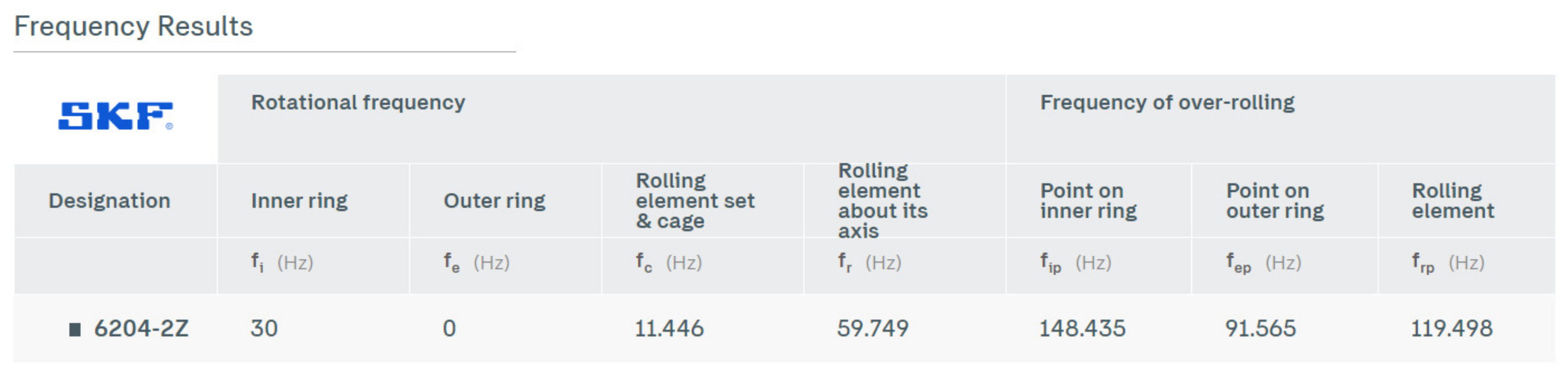This screenshot has width=1568, height=377.
Task: Open the 6204-2Z designation entry
Action: [141, 329]
